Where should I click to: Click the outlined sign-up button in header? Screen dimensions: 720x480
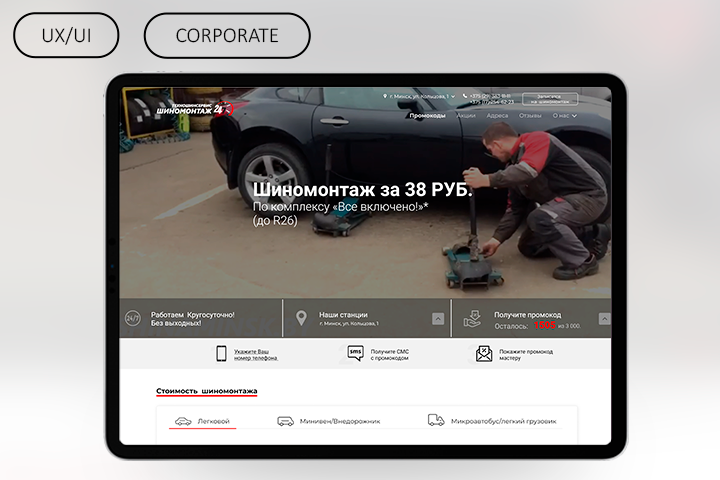[550, 99]
